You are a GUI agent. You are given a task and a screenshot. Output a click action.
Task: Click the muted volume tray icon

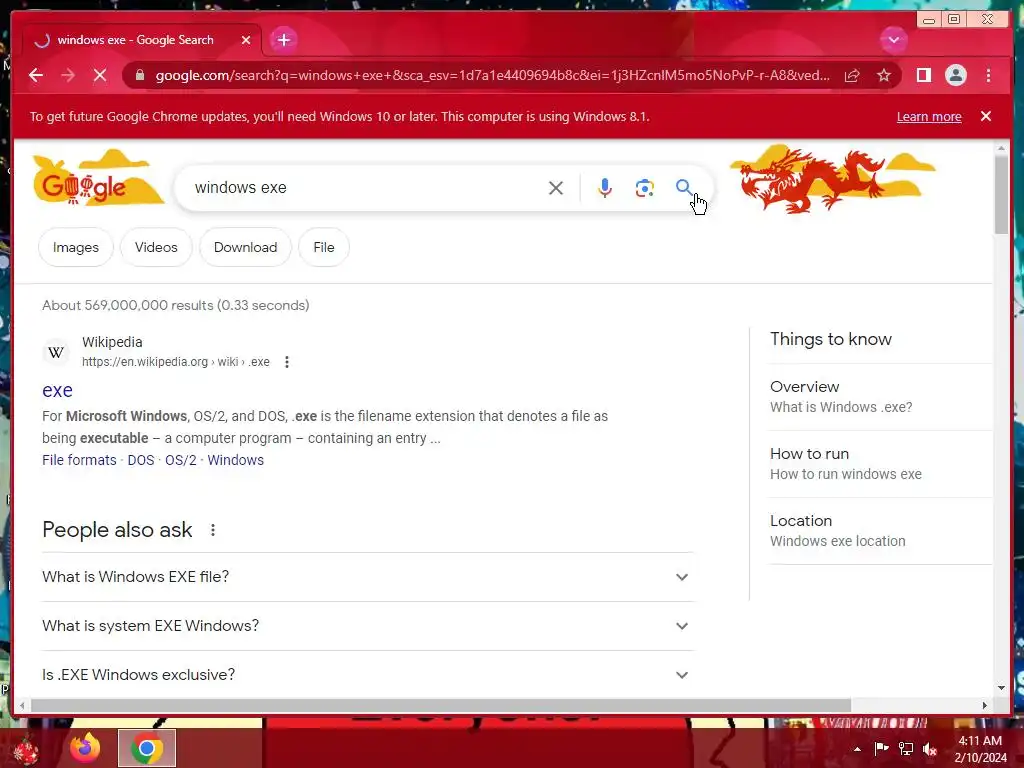point(930,749)
